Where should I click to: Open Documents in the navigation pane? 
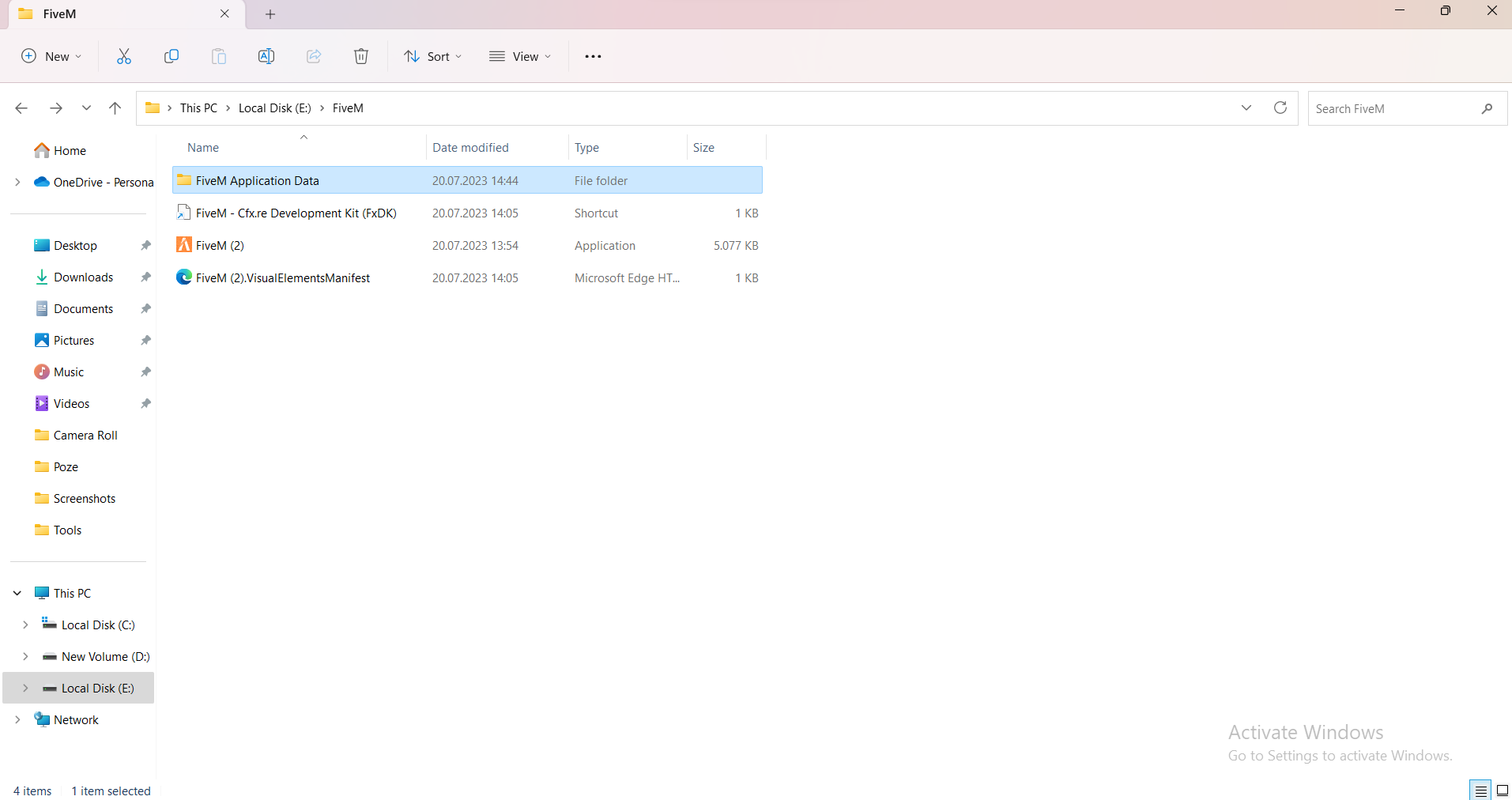tap(83, 309)
